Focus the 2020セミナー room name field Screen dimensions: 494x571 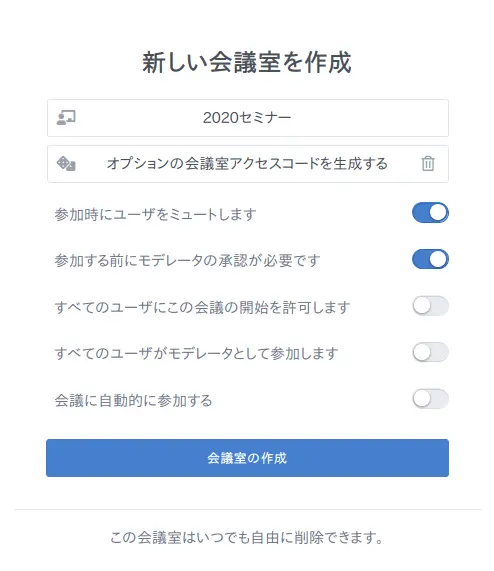[248, 118]
